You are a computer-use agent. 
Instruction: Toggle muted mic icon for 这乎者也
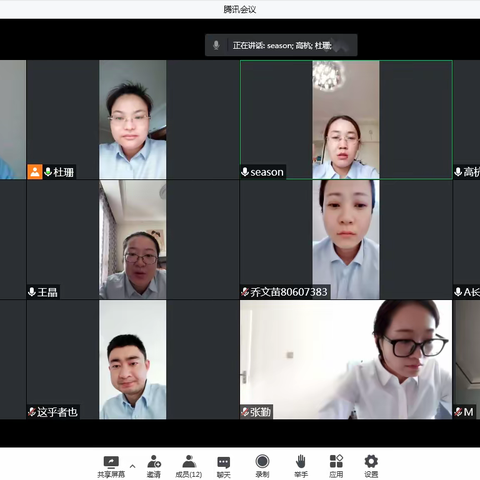click(32, 412)
